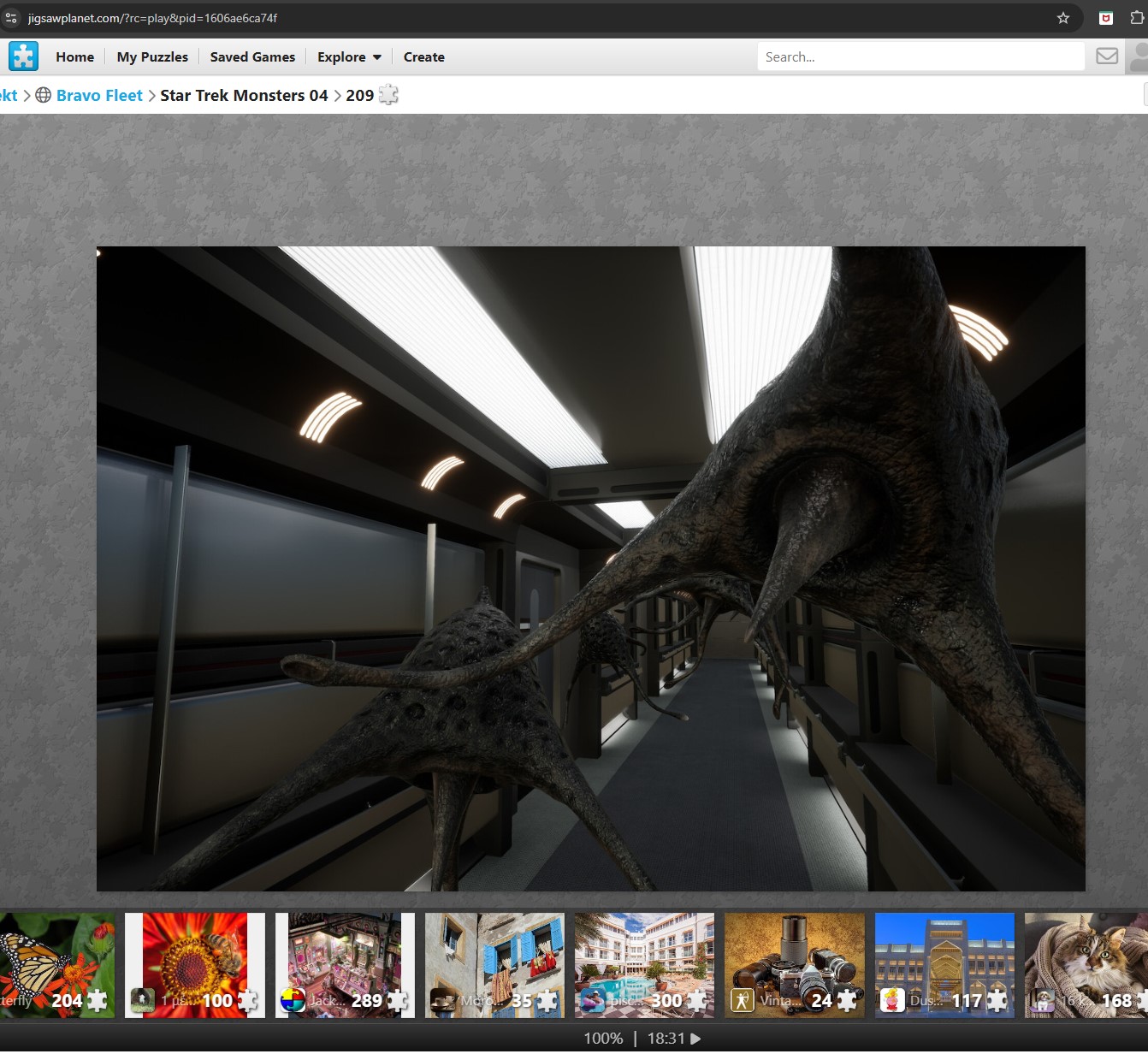This screenshot has width=1148, height=1054.
Task: Click the completed Star Trek monster puzzle image
Action: pyautogui.click(x=590, y=569)
